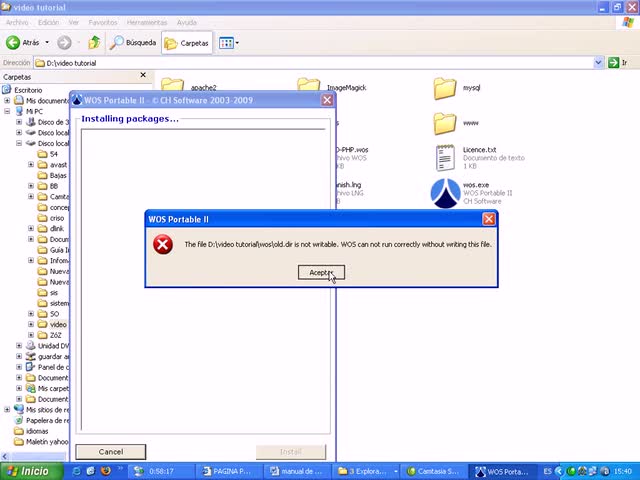Click Aceptar in the error dialog
640x480 pixels.
pyautogui.click(x=321, y=272)
